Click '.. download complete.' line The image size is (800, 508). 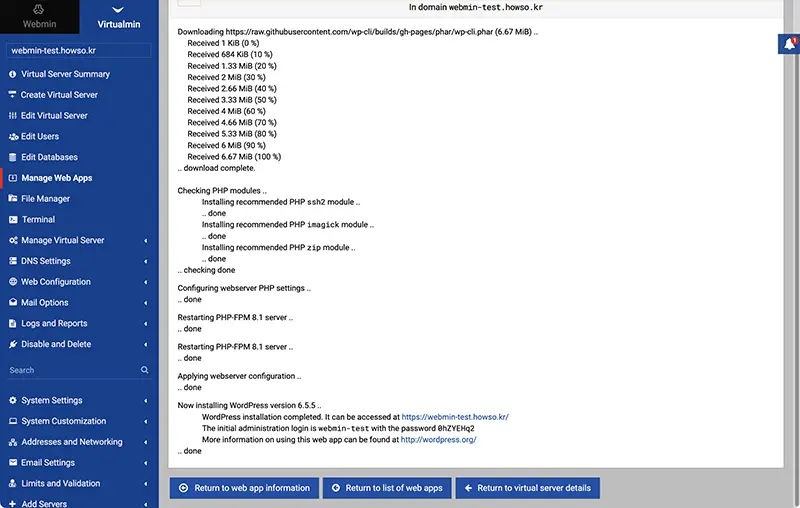(x=216, y=168)
